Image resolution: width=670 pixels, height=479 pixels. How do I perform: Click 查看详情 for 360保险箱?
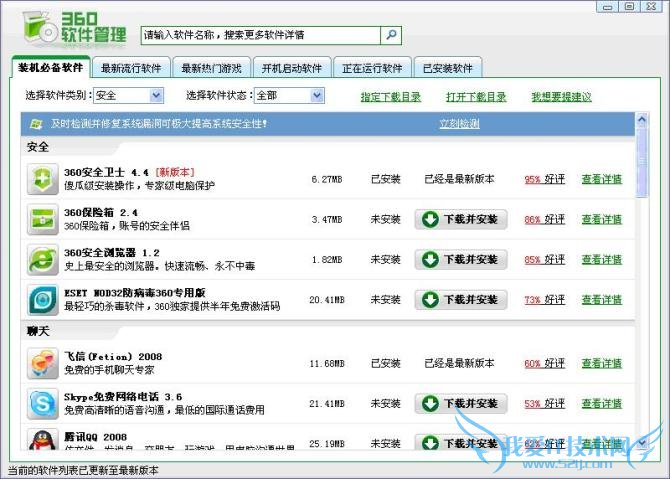[602, 219]
